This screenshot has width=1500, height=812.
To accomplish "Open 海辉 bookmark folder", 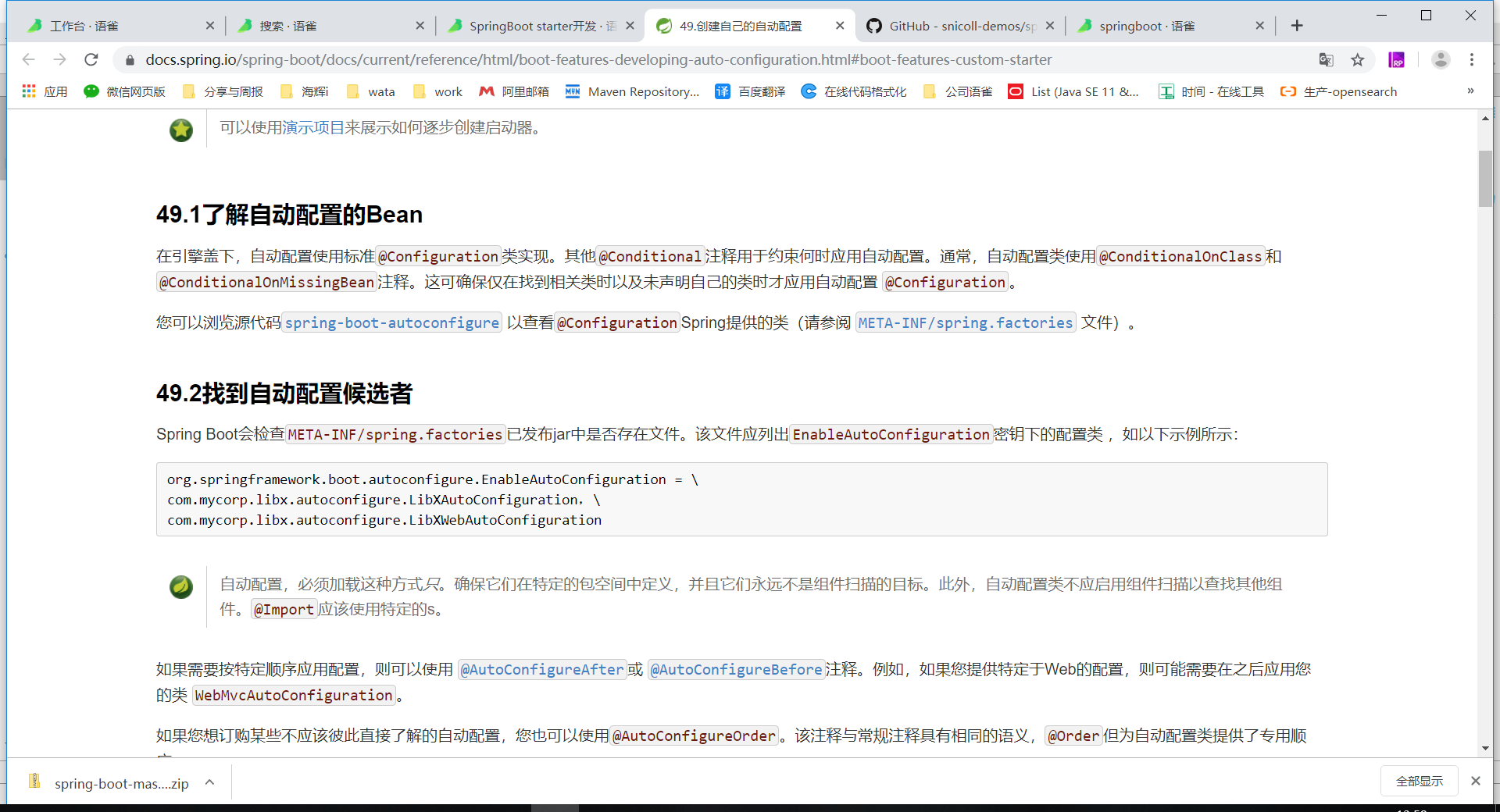I will [x=304, y=91].
